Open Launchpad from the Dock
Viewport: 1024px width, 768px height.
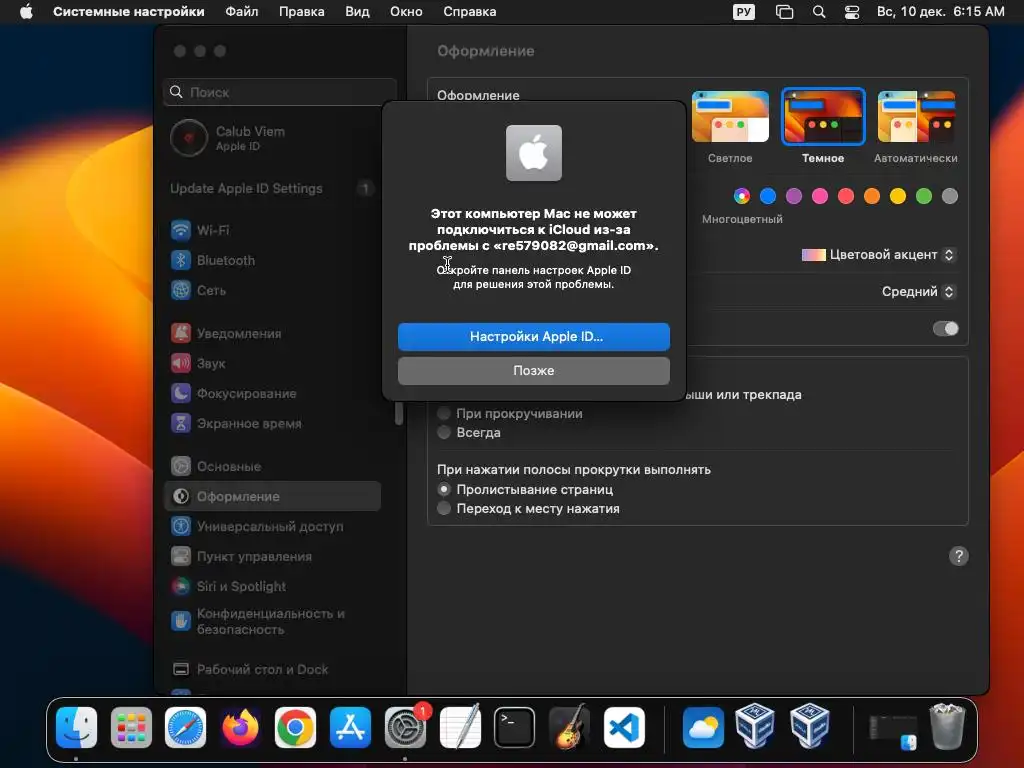[x=131, y=728]
